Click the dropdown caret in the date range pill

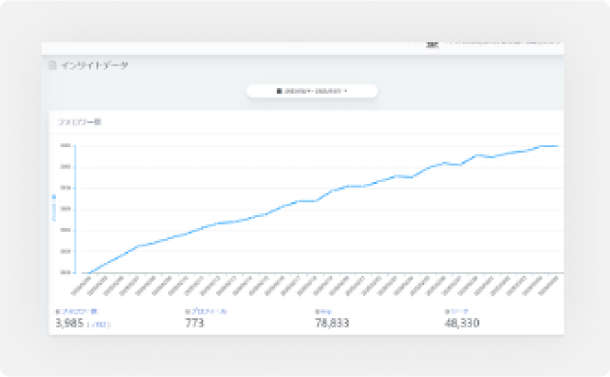coord(345,91)
